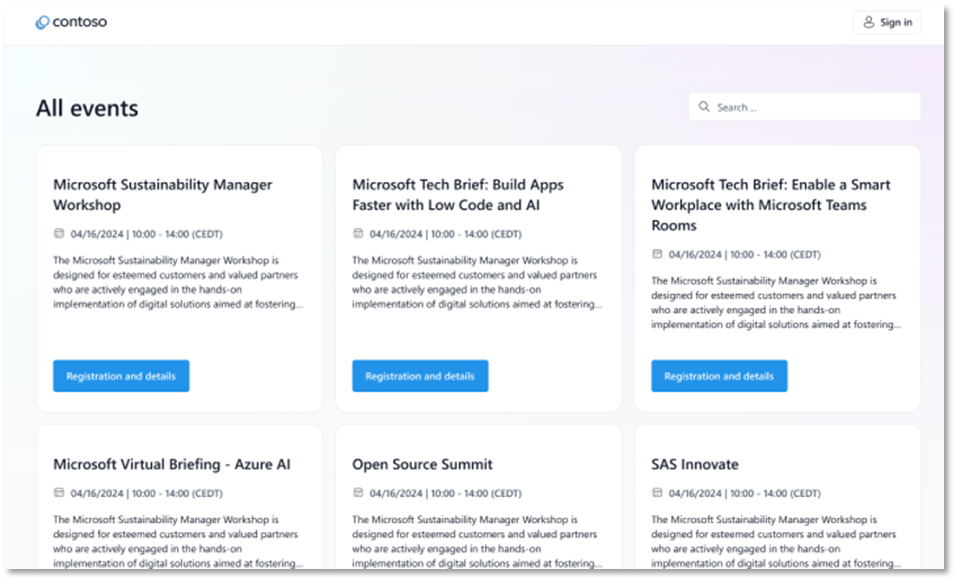Image resolution: width=957 pixels, height=582 pixels.
Task: Open the Microsoft Virtual Briefing - Azure AI event
Action: (172, 464)
